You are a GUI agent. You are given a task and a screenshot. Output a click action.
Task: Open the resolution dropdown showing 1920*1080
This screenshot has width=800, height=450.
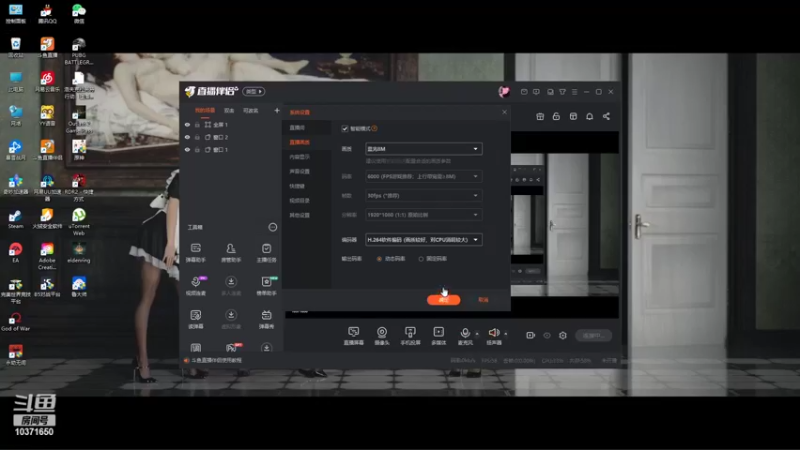[x=423, y=215]
